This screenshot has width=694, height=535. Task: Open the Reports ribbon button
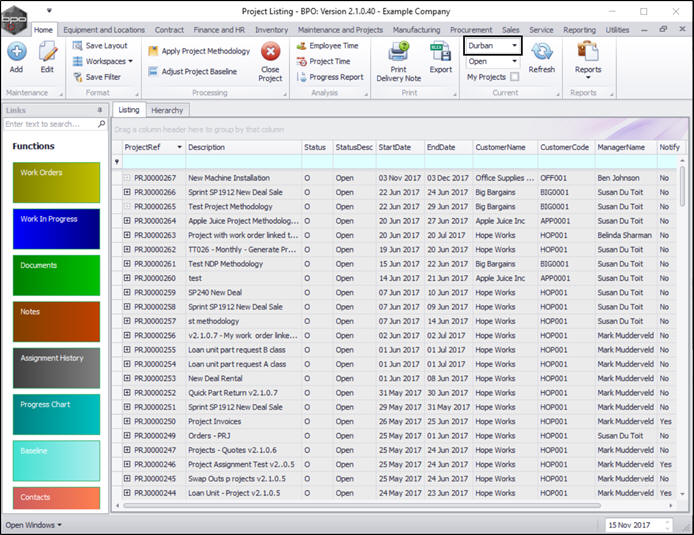588,56
